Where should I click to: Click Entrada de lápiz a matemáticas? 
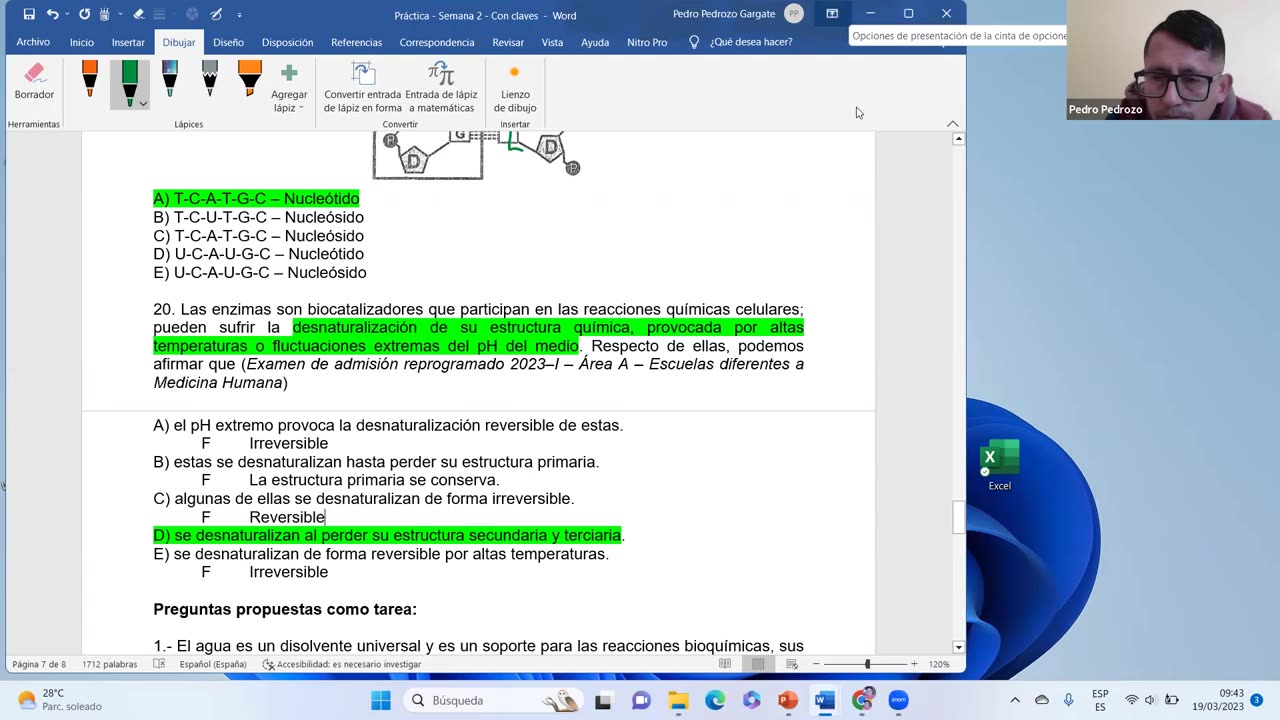(x=441, y=88)
